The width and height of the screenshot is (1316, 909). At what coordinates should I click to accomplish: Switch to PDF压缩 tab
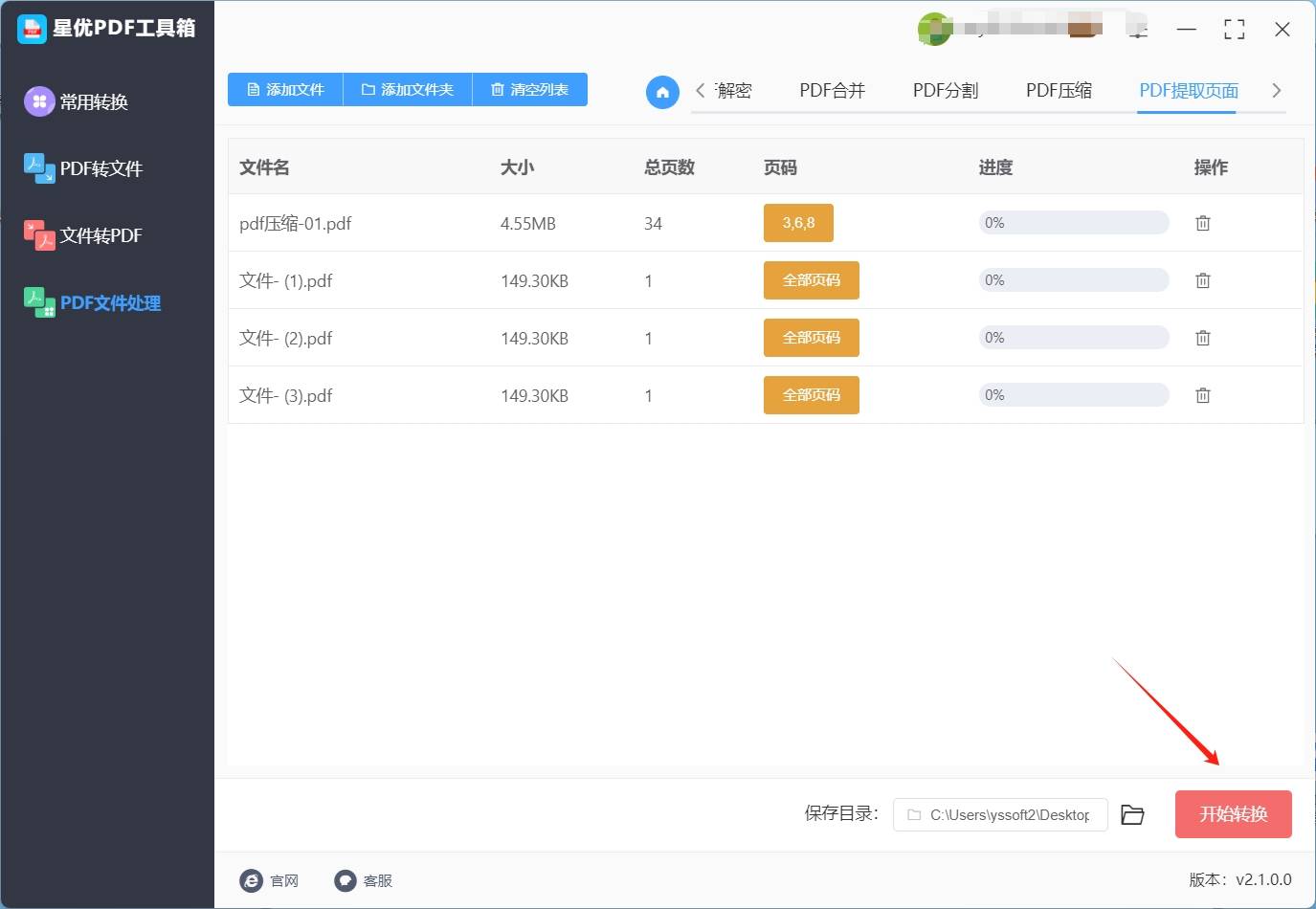pyautogui.click(x=1059, y=91)
